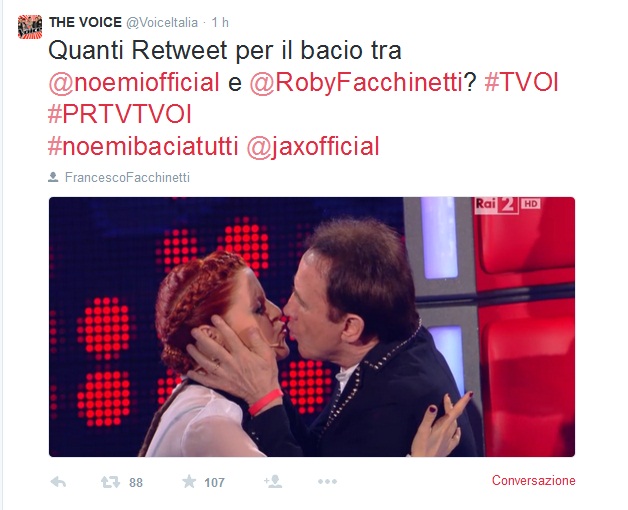Favorite the tweet with star icon

pos(189,481)
